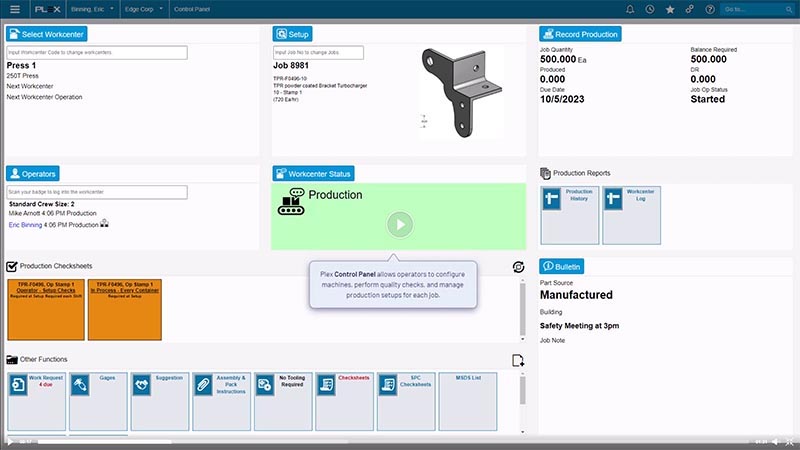Click the video progress bar at bottom
800x450 pixels.
click(400, 441)
